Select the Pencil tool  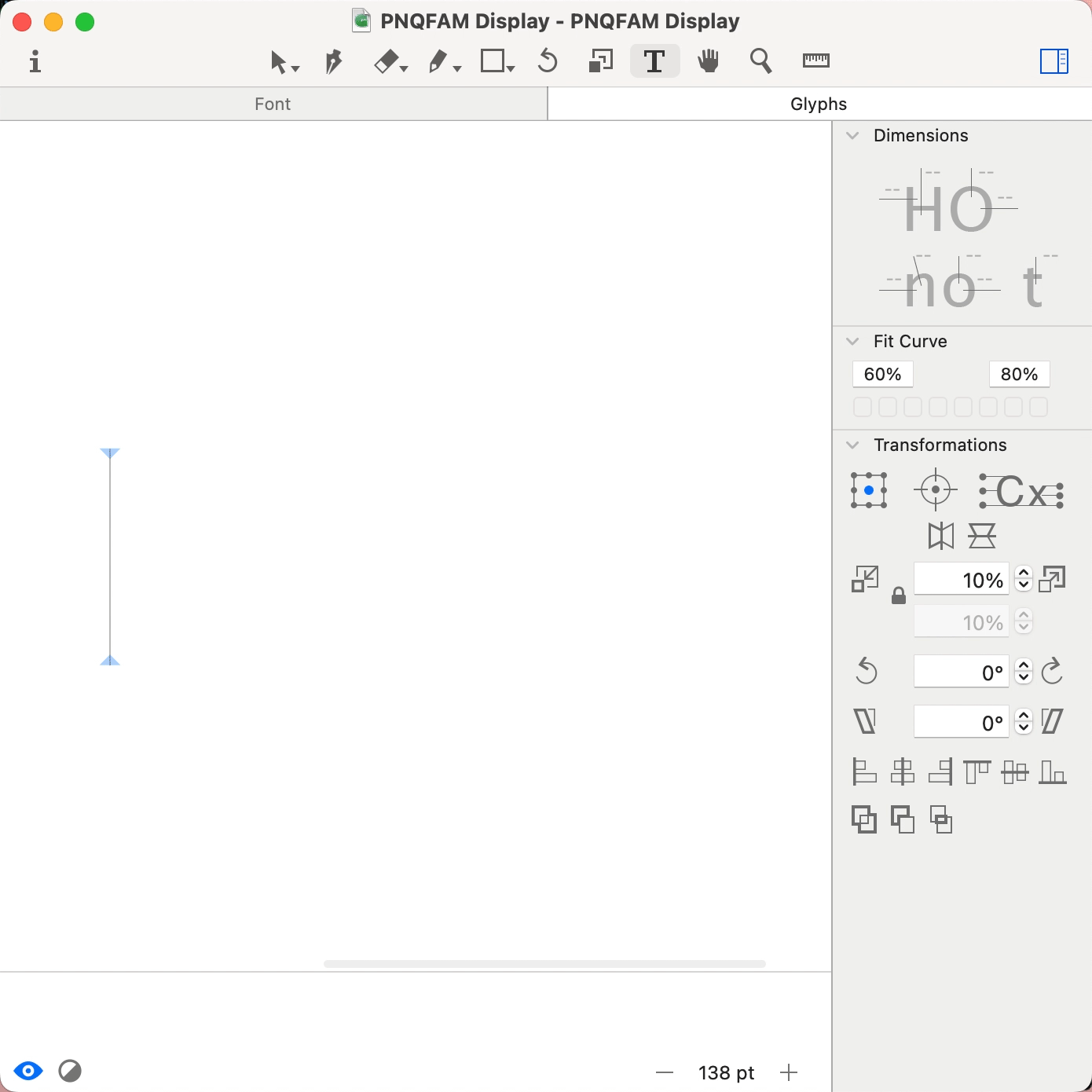(x=444, y=61)
